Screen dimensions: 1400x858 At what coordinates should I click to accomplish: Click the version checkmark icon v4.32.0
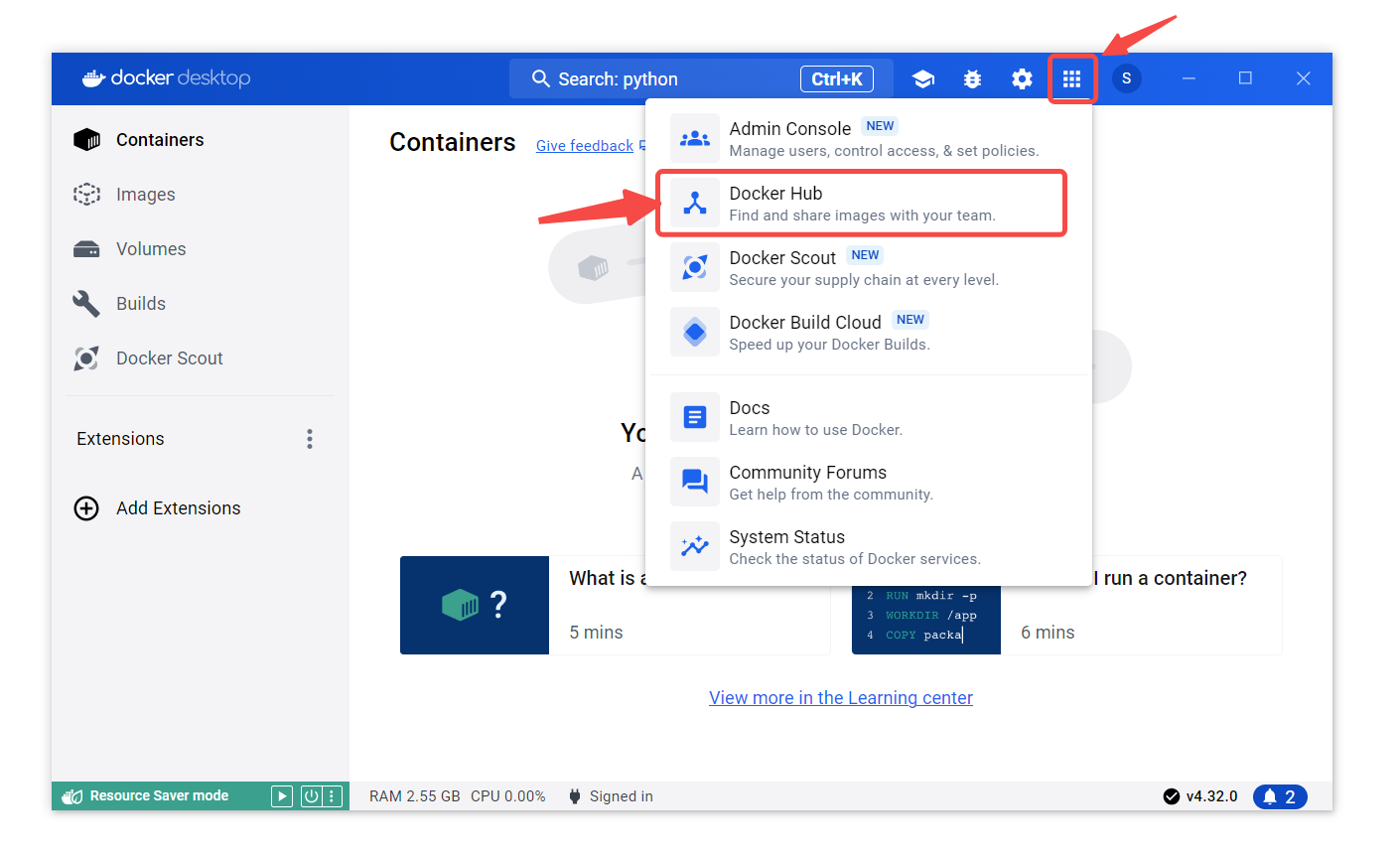[x=1172, y=796]
